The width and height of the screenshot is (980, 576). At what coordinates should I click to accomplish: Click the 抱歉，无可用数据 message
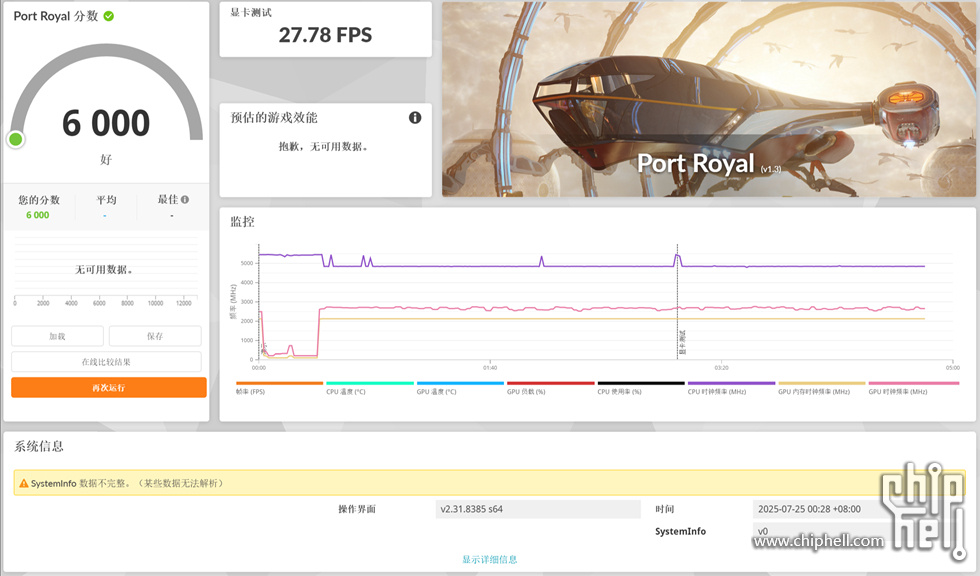(324, 146)
